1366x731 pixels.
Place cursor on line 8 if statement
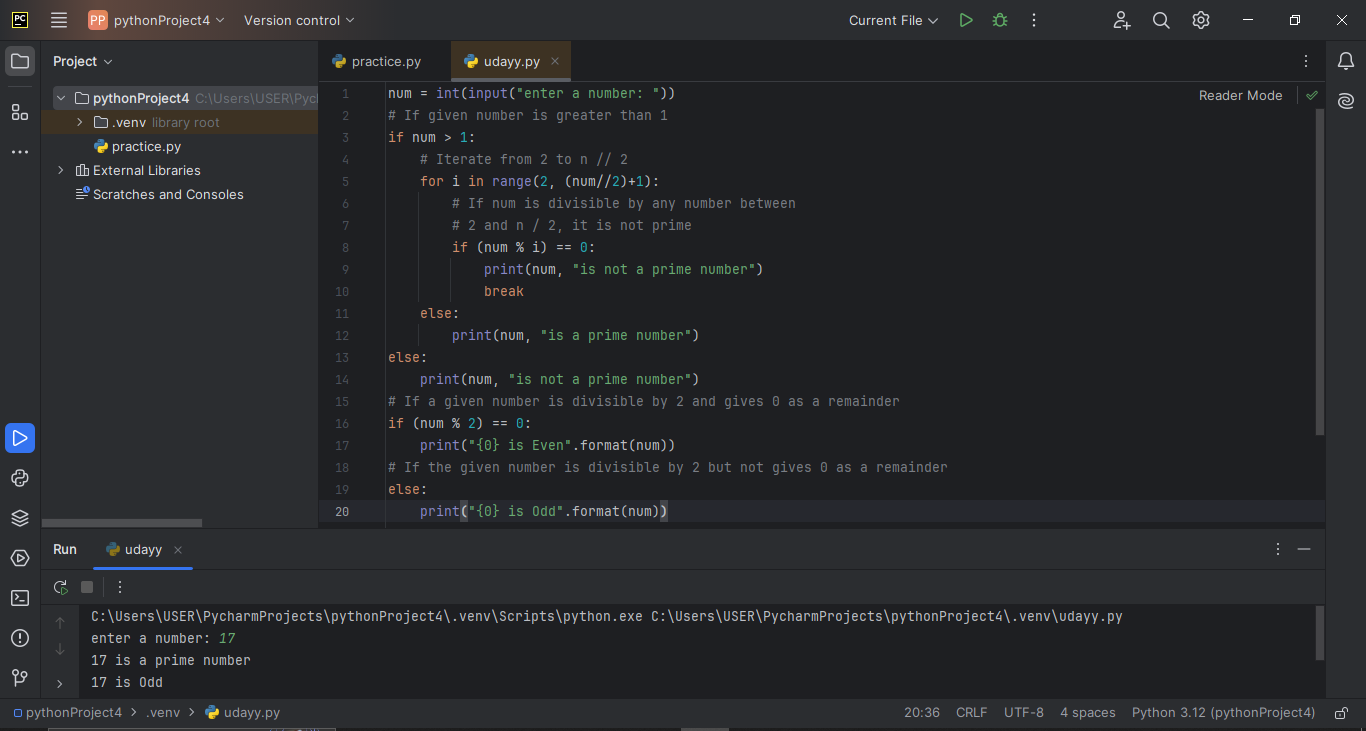(x=524, y=247)
